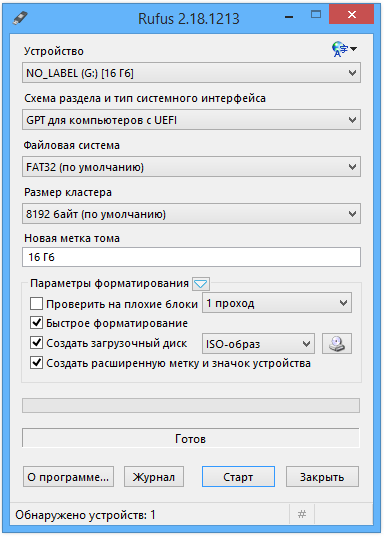This screenshot has height=538, width=384.
Task: Click the Старт button
Action: click(238, 477)
